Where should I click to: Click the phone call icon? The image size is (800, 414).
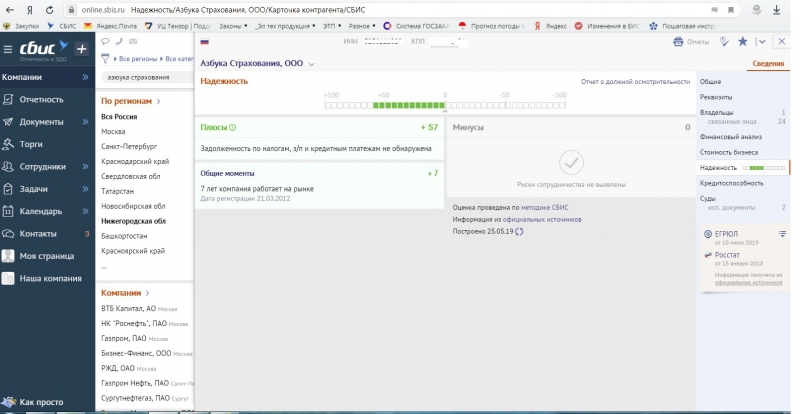click(x=119, y=41)
